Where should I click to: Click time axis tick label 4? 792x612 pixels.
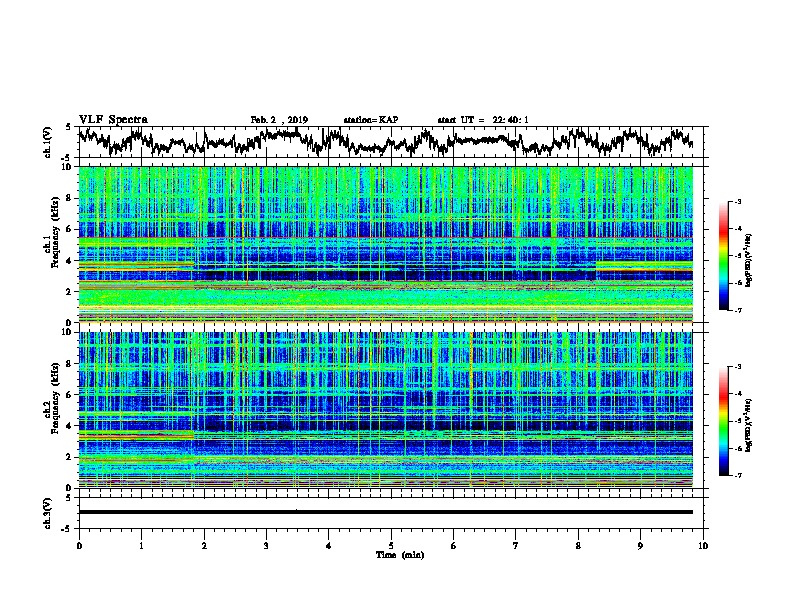click(328, 546)
